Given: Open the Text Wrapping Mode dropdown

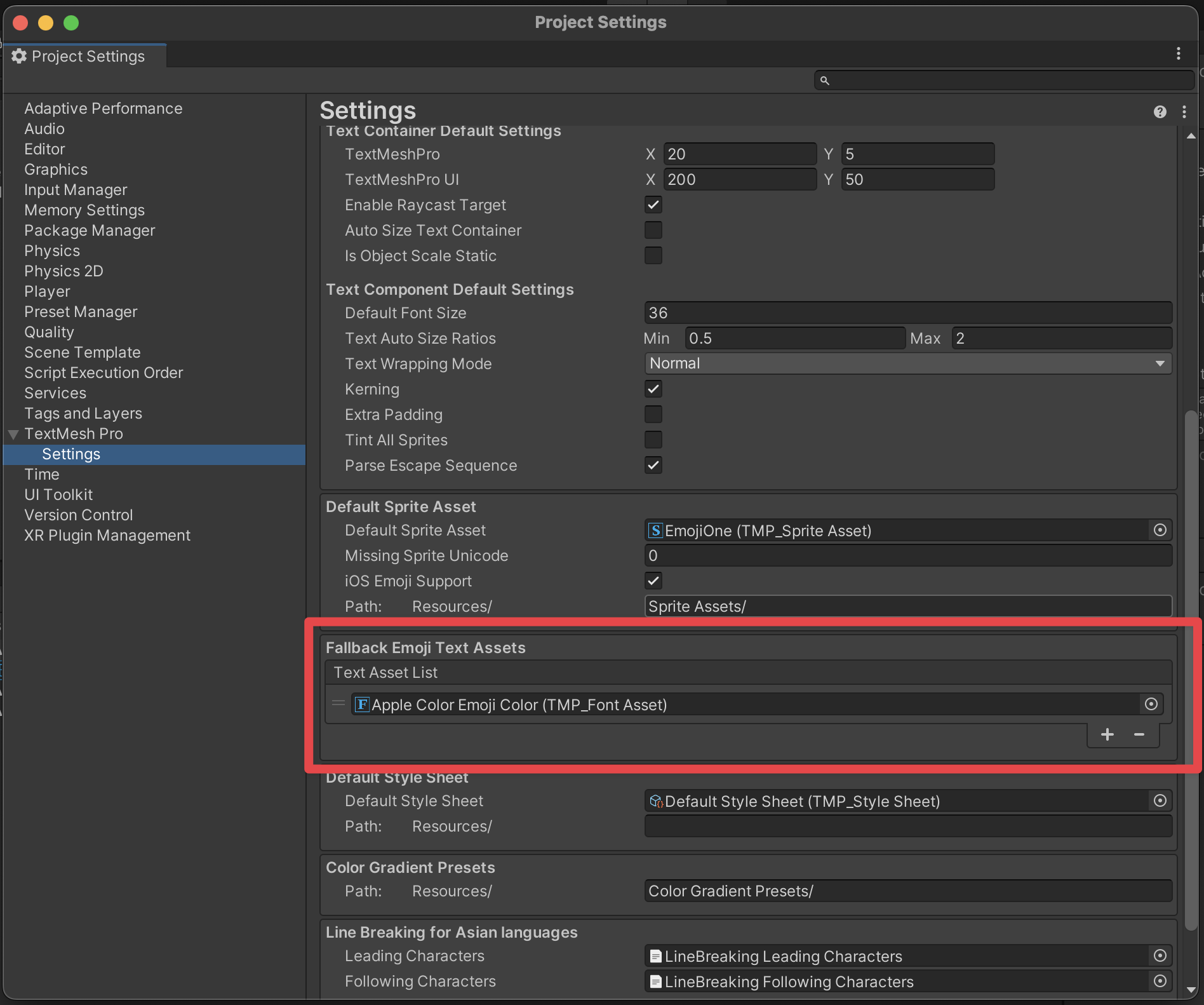Looking at the screenshot, I should pyautogui.click(x=907, y=363).
